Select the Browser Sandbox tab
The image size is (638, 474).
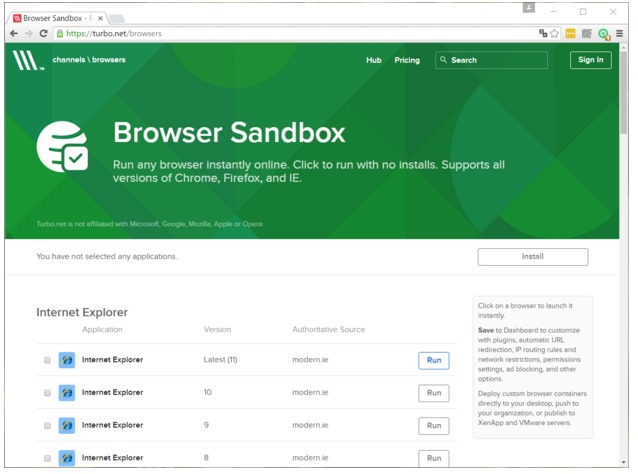55,18
